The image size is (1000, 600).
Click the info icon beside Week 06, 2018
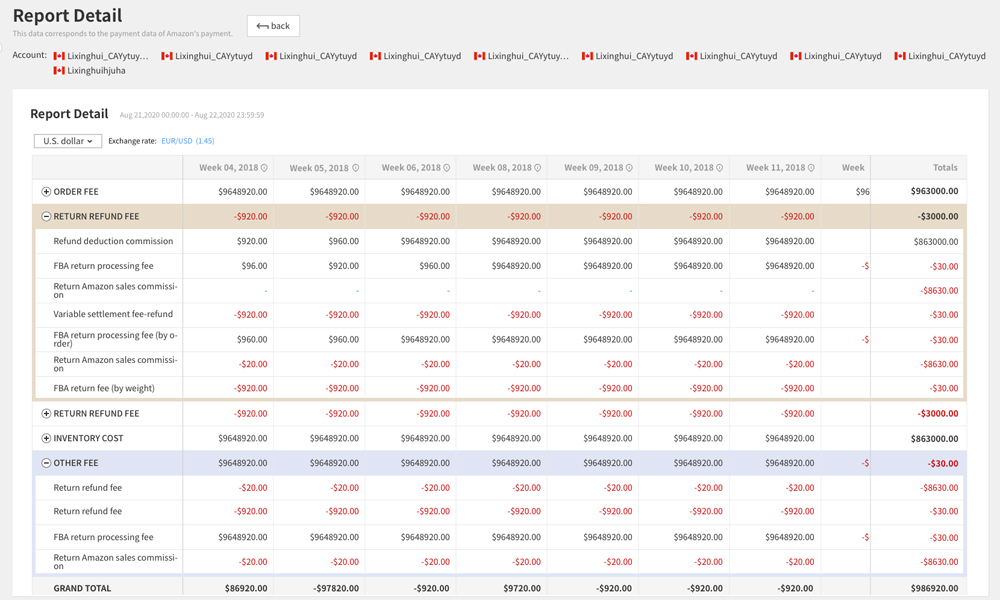[x=446, y=168]
